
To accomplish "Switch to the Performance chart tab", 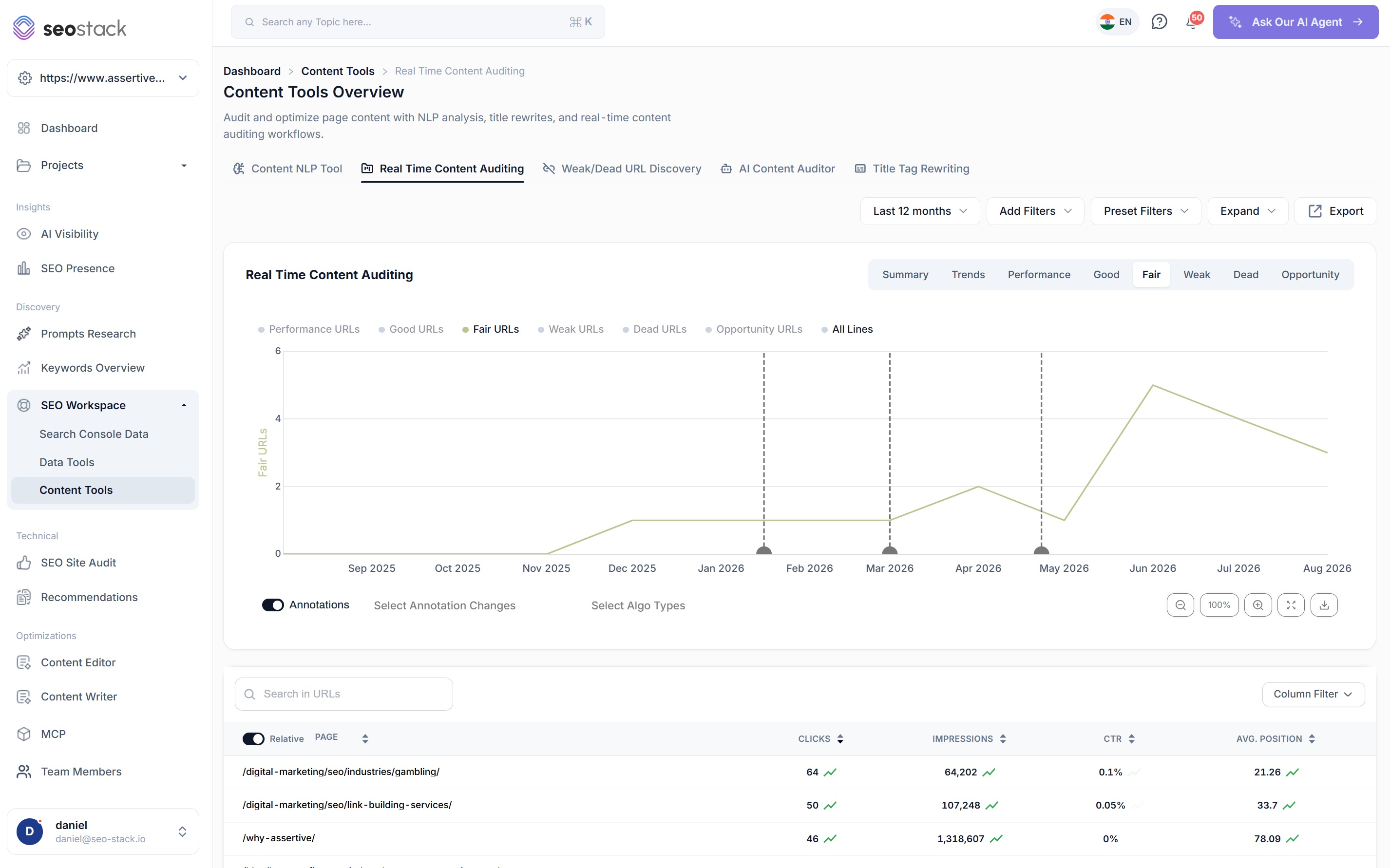I will point(1039,274).
